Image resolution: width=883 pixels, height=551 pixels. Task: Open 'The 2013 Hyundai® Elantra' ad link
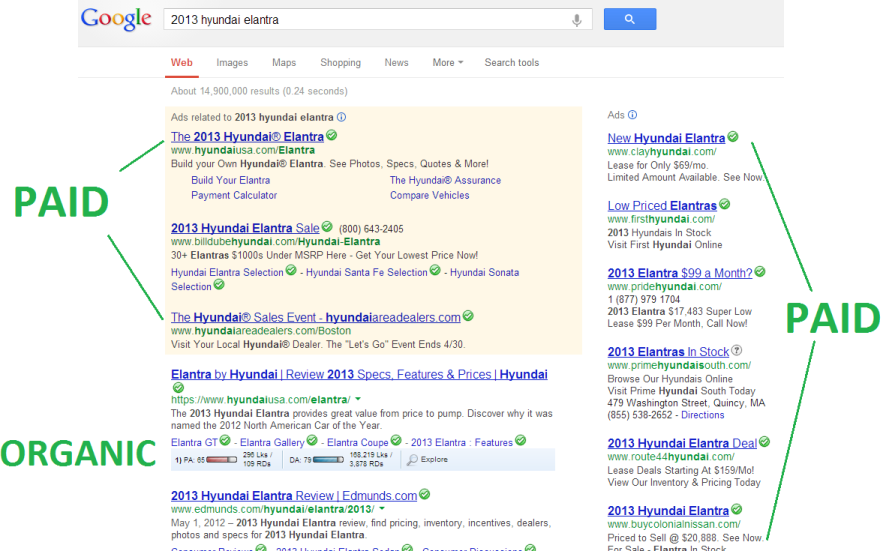pos(247,136)
